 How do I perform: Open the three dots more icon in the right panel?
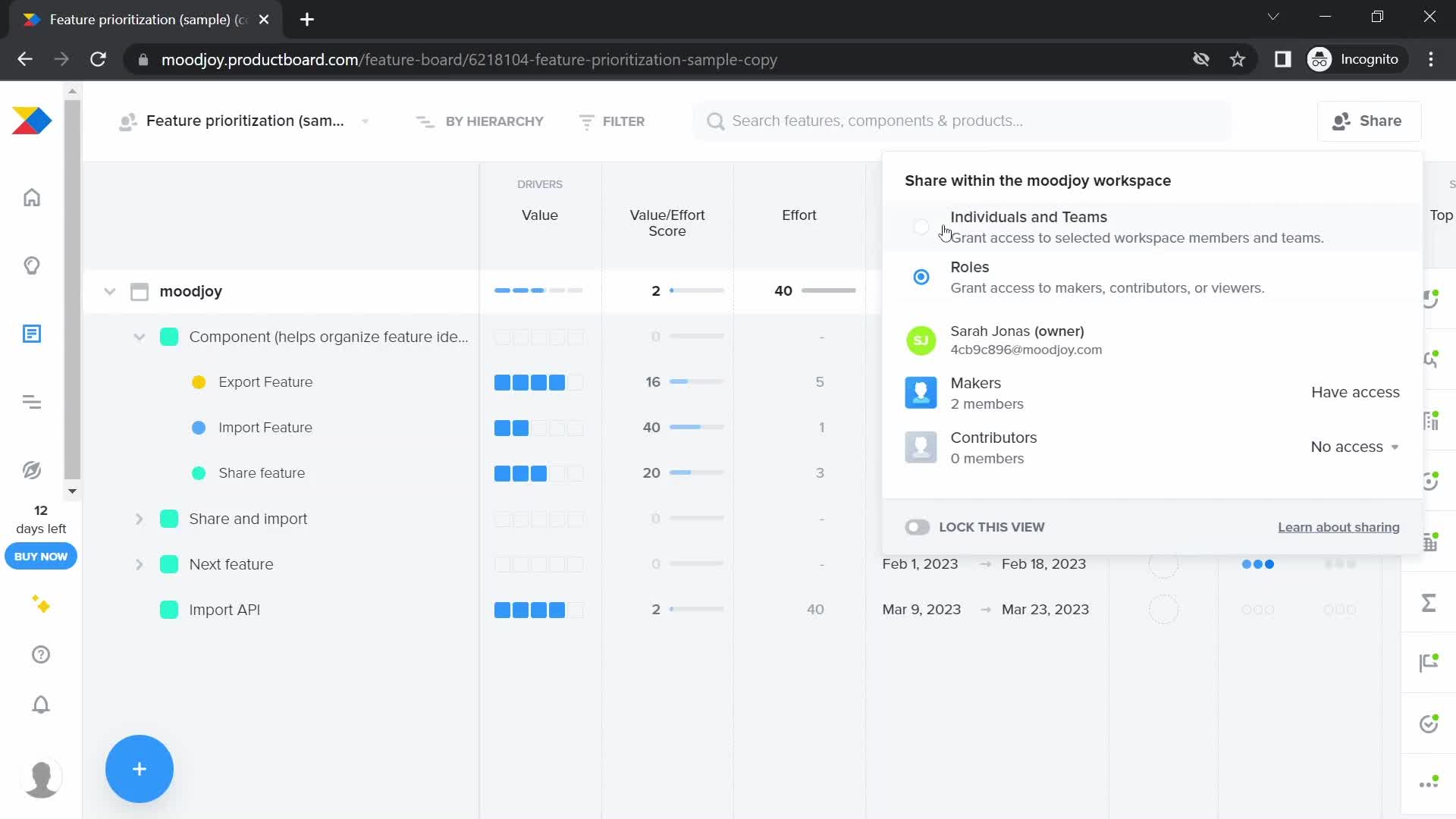[x=1429, y=783]
